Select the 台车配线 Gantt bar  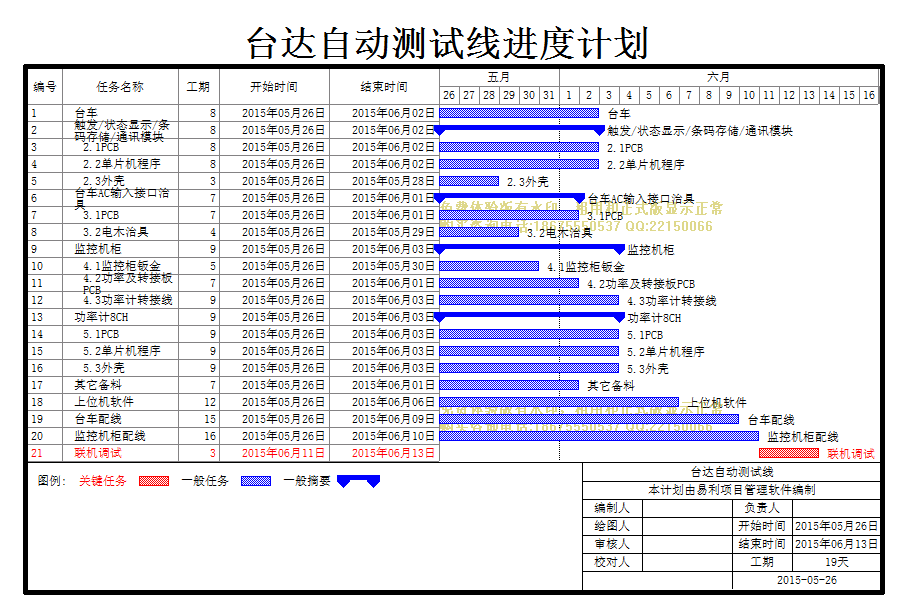(589, 419)
